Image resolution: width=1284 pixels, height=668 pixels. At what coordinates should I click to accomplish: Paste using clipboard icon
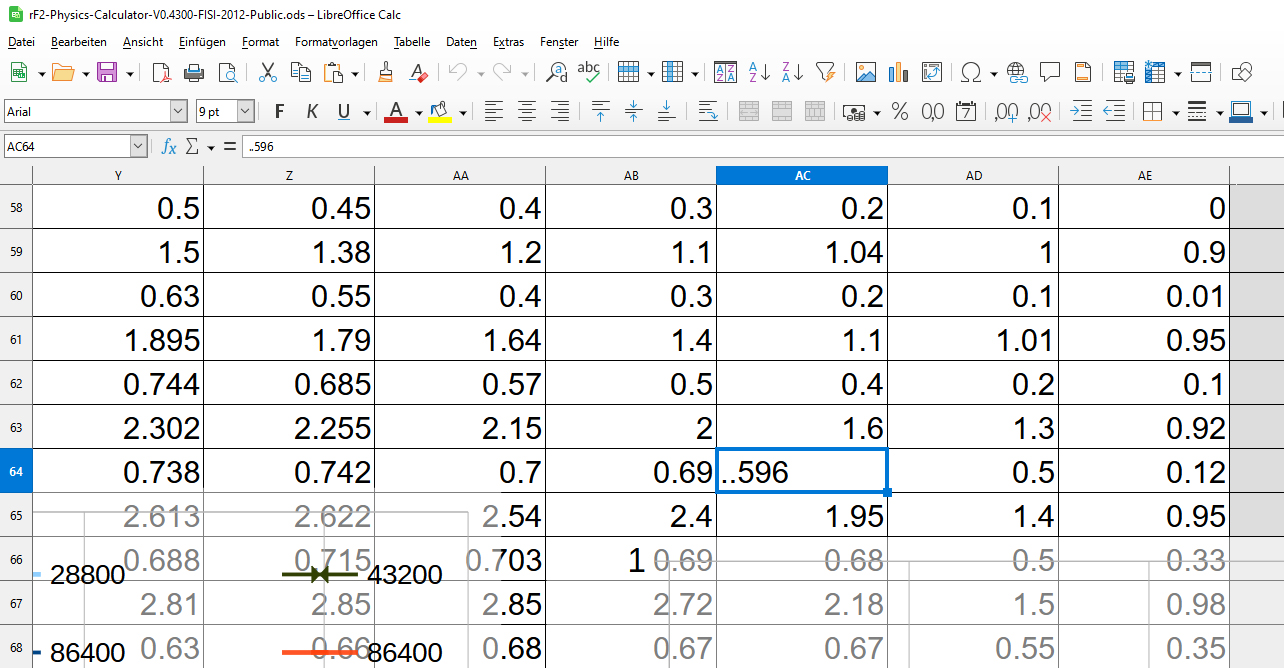pyautogui.click(x=333, y=72)
